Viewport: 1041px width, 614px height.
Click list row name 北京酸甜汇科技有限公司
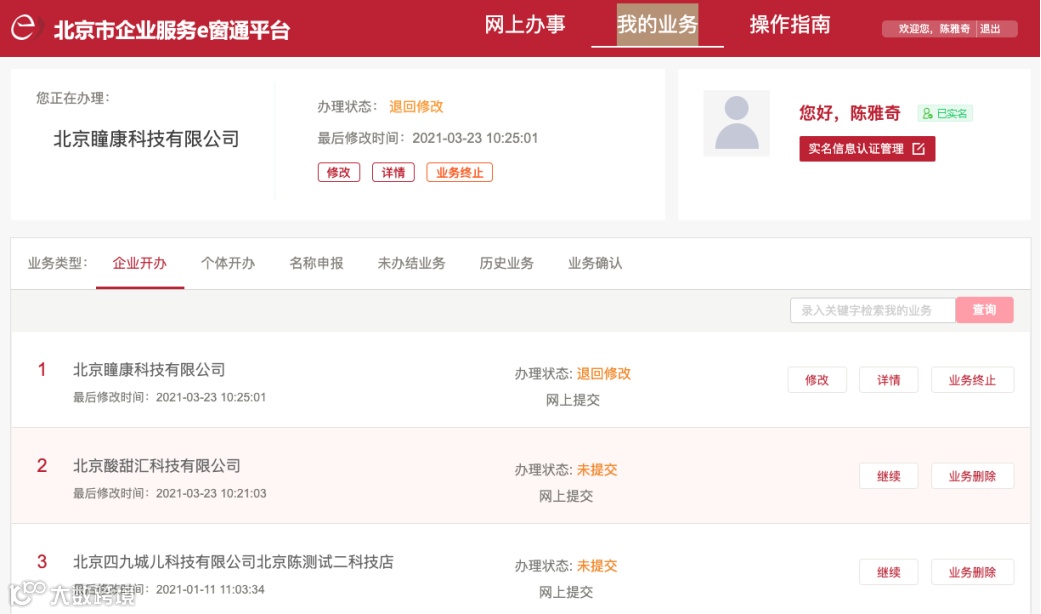(x=157, y=466)
